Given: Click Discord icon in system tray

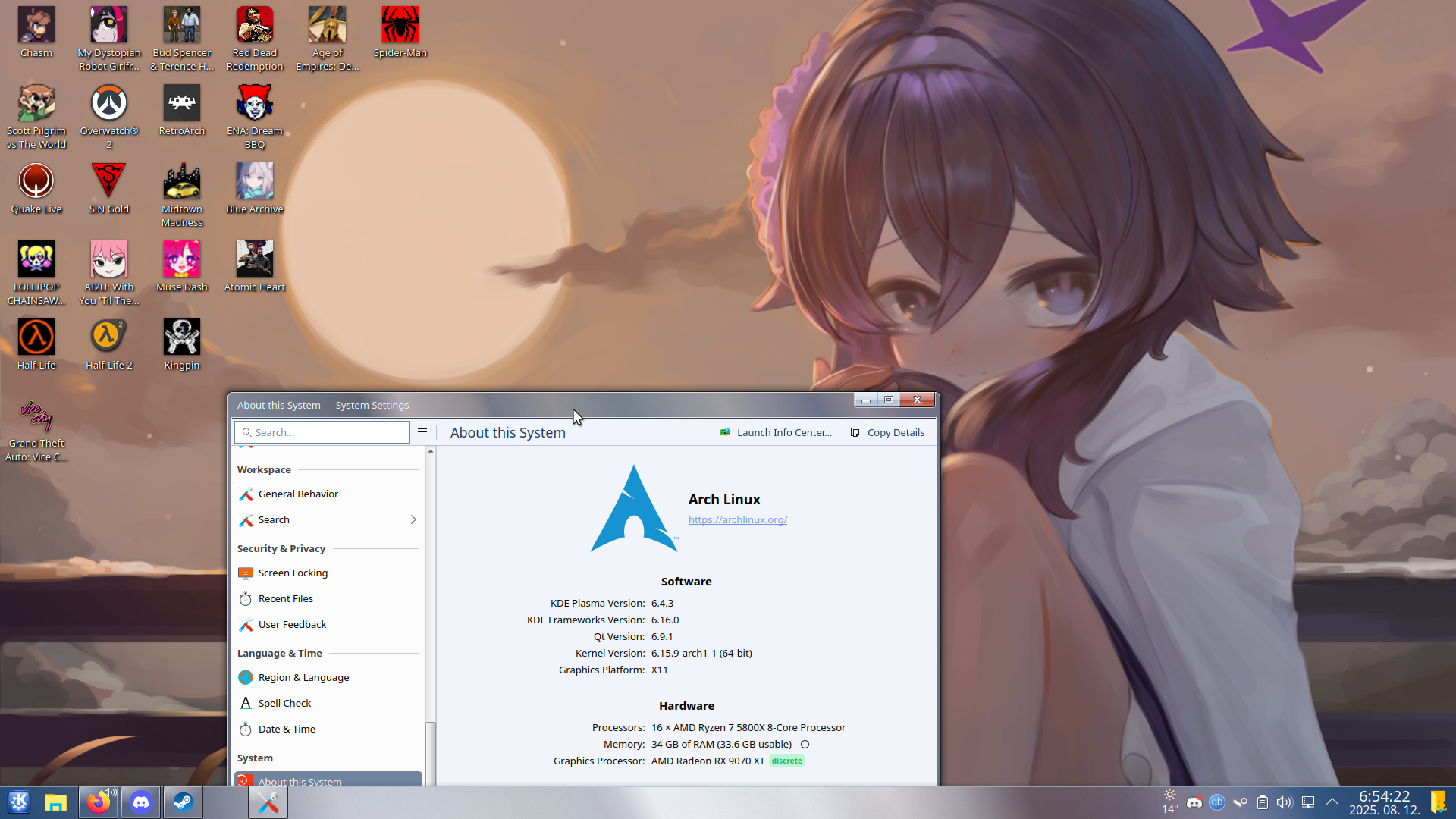Looking at the screenshot, I should click(x=1194, y=802).
